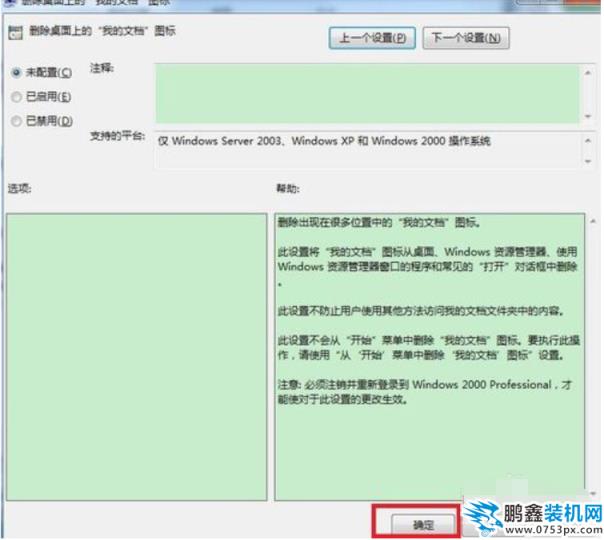Click the 支持的平台 label
The width and height of the screenshot is (604, 540).
point(117,136)
